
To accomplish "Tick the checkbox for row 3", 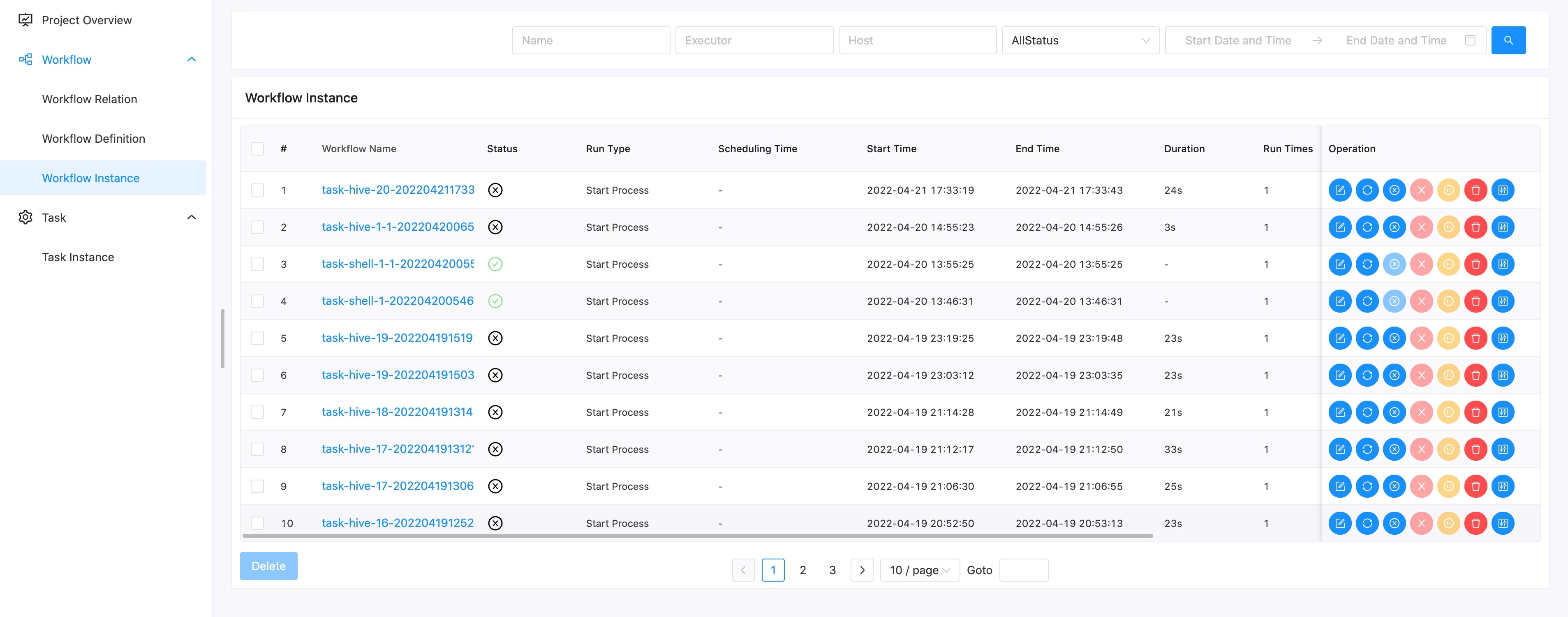I will point(257,264).
